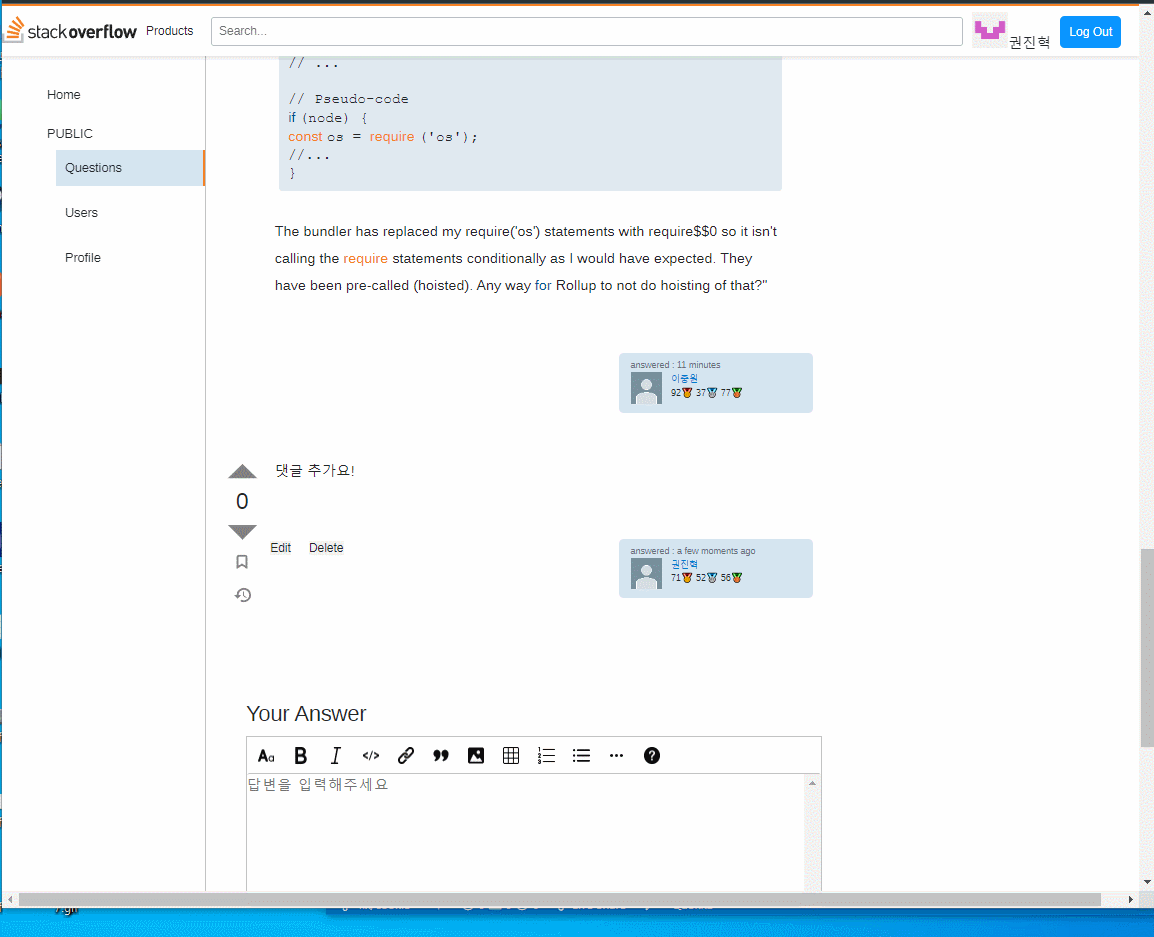Bookmark the answer
The height and width of the screenshot is (937, 1154).
[x=242, y=562]
